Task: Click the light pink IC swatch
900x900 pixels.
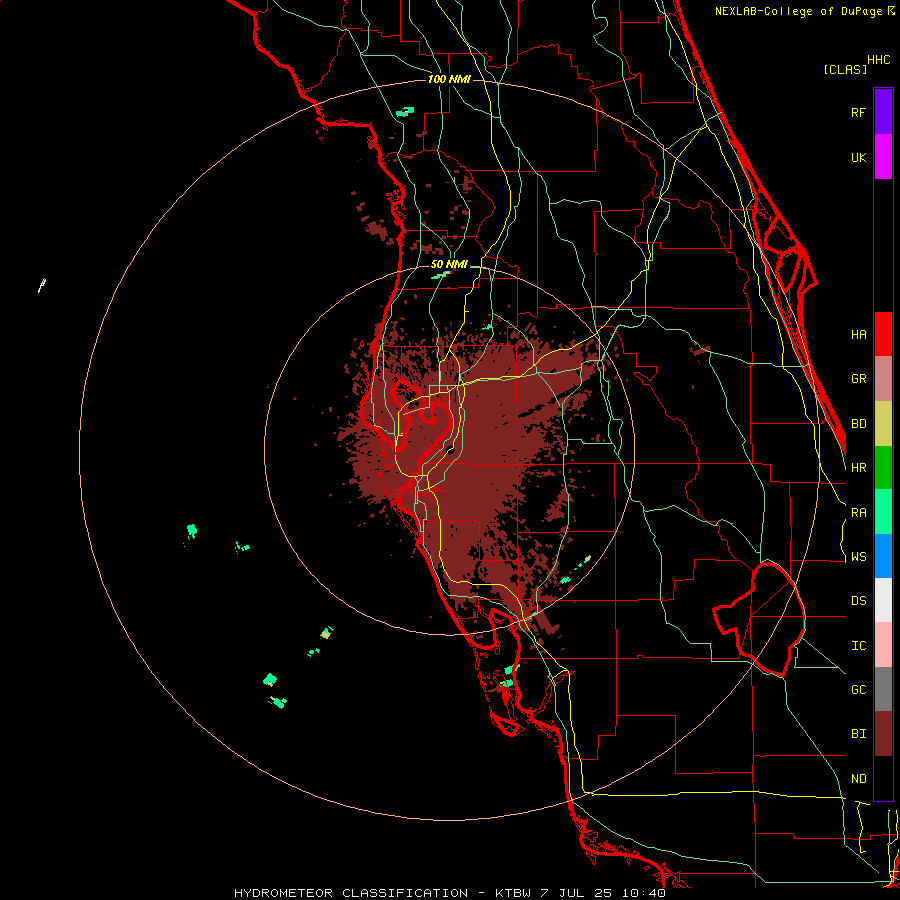Action: [x=883, y=645]
